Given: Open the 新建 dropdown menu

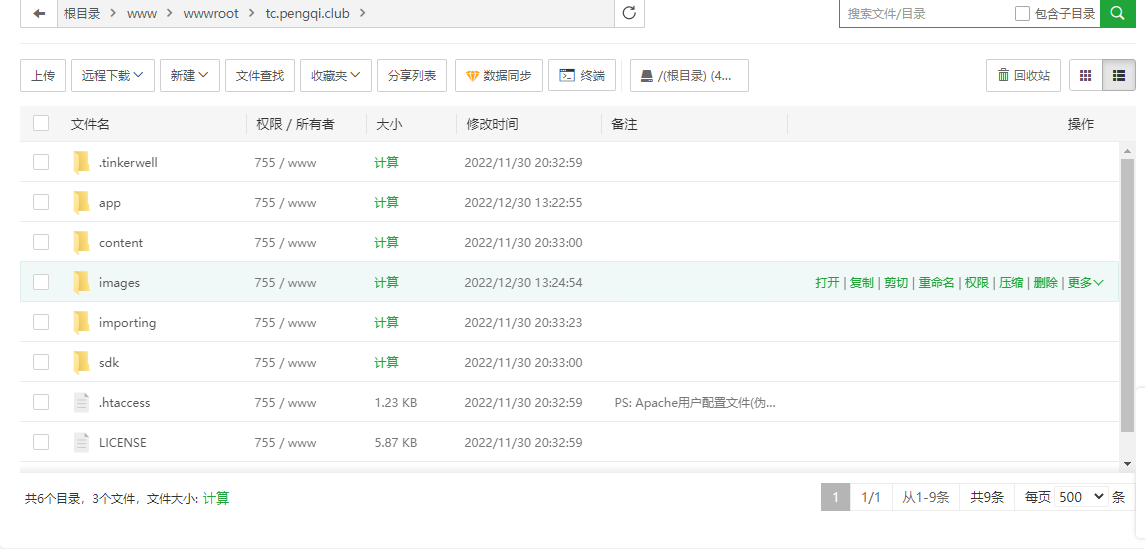Looking at the screenshot, I should [x=190, y=75].
